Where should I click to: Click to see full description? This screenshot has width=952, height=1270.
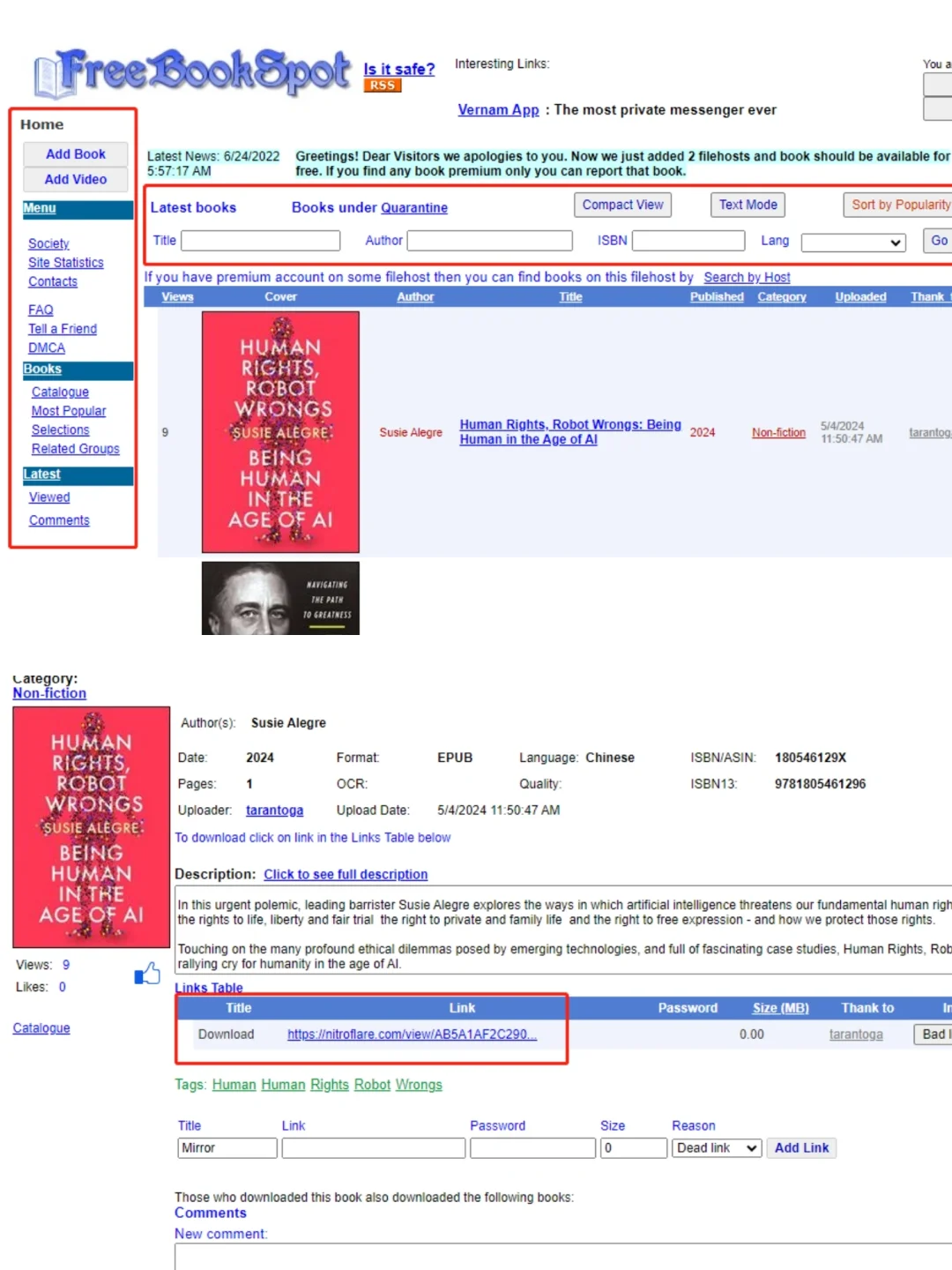(346, 874)
